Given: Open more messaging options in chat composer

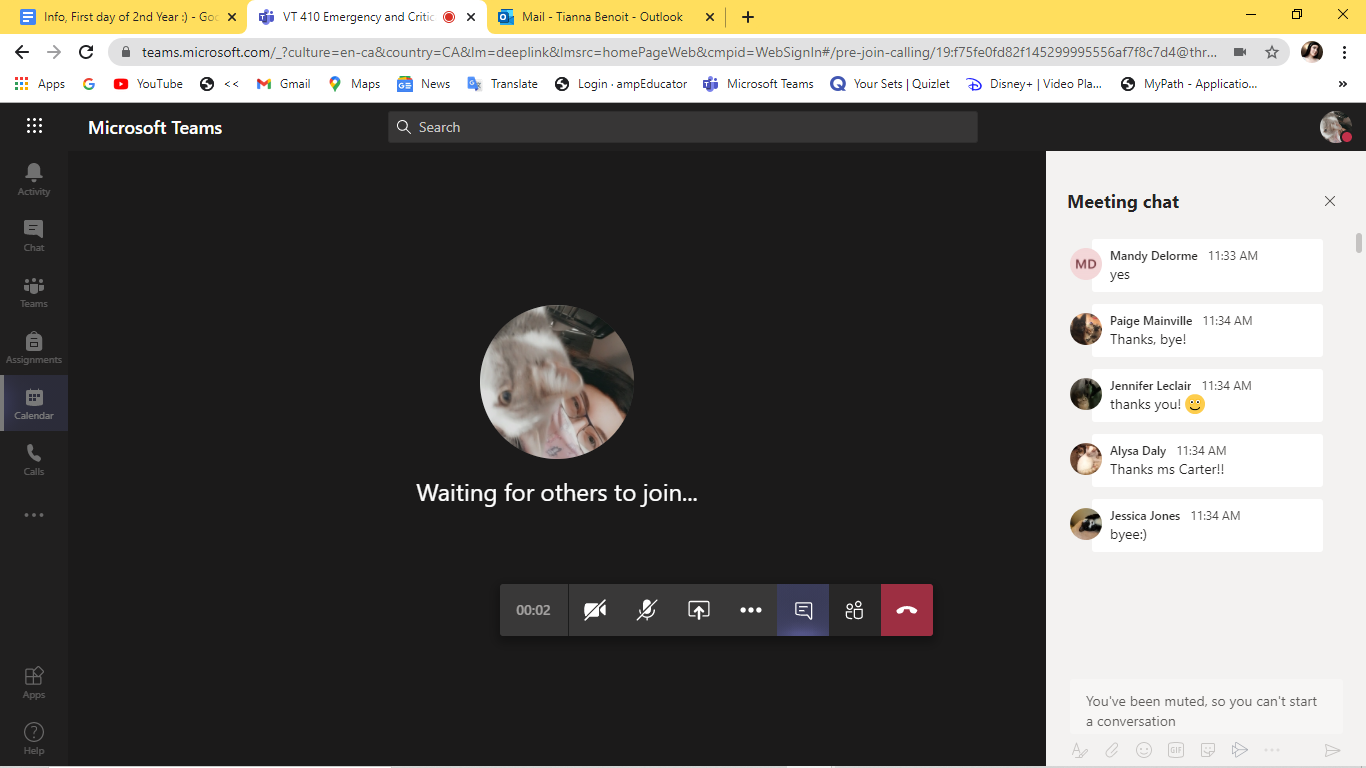Looking at the screenshot, I should (x=1272, y=749).
